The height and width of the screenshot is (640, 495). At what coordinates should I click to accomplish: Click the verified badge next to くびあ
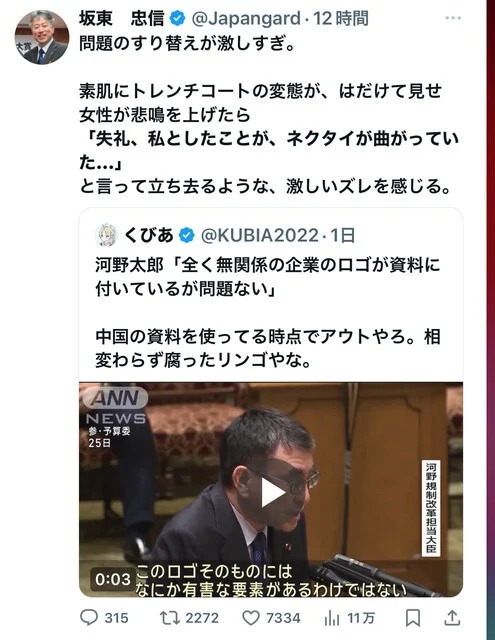187,236
